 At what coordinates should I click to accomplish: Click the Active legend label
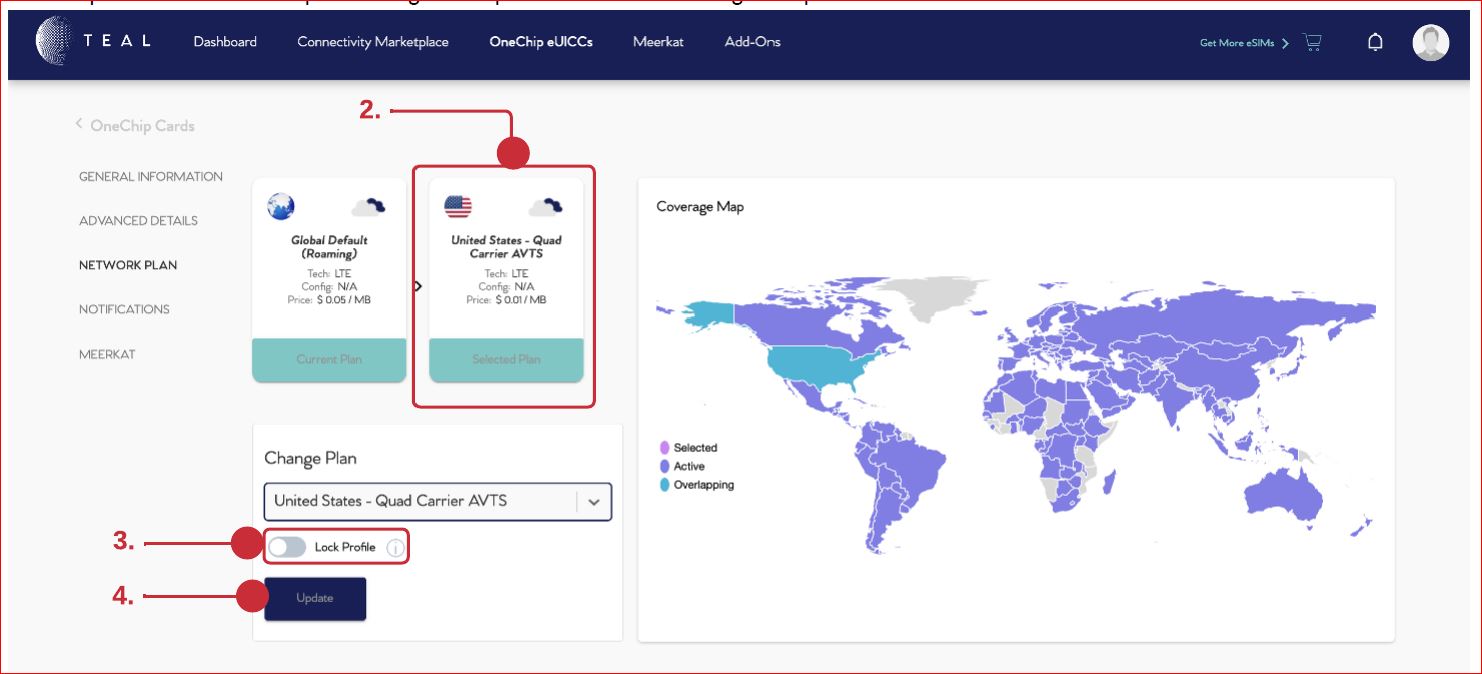[689, 466]
